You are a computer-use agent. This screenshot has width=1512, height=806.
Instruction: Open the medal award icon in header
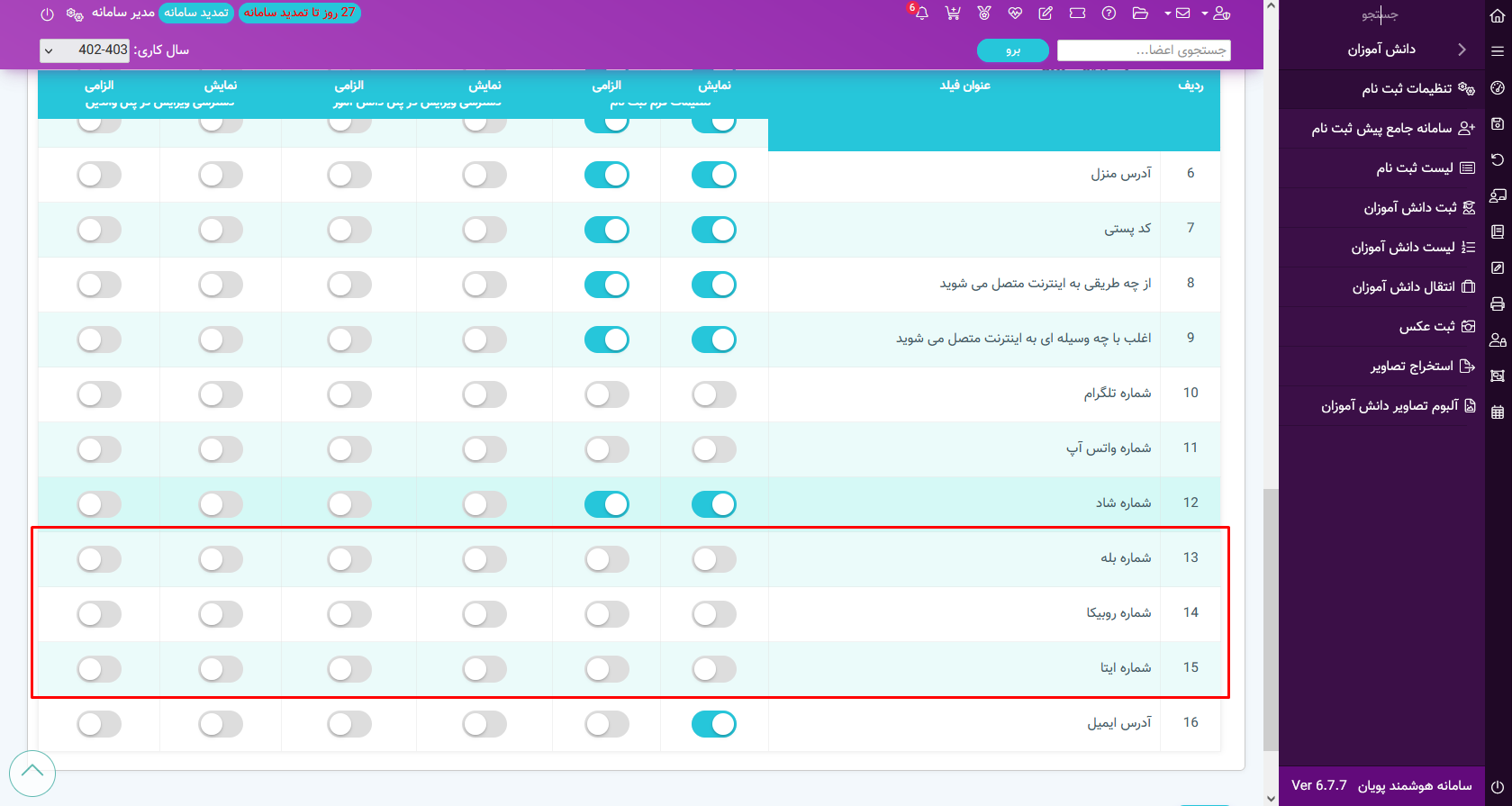983,13
